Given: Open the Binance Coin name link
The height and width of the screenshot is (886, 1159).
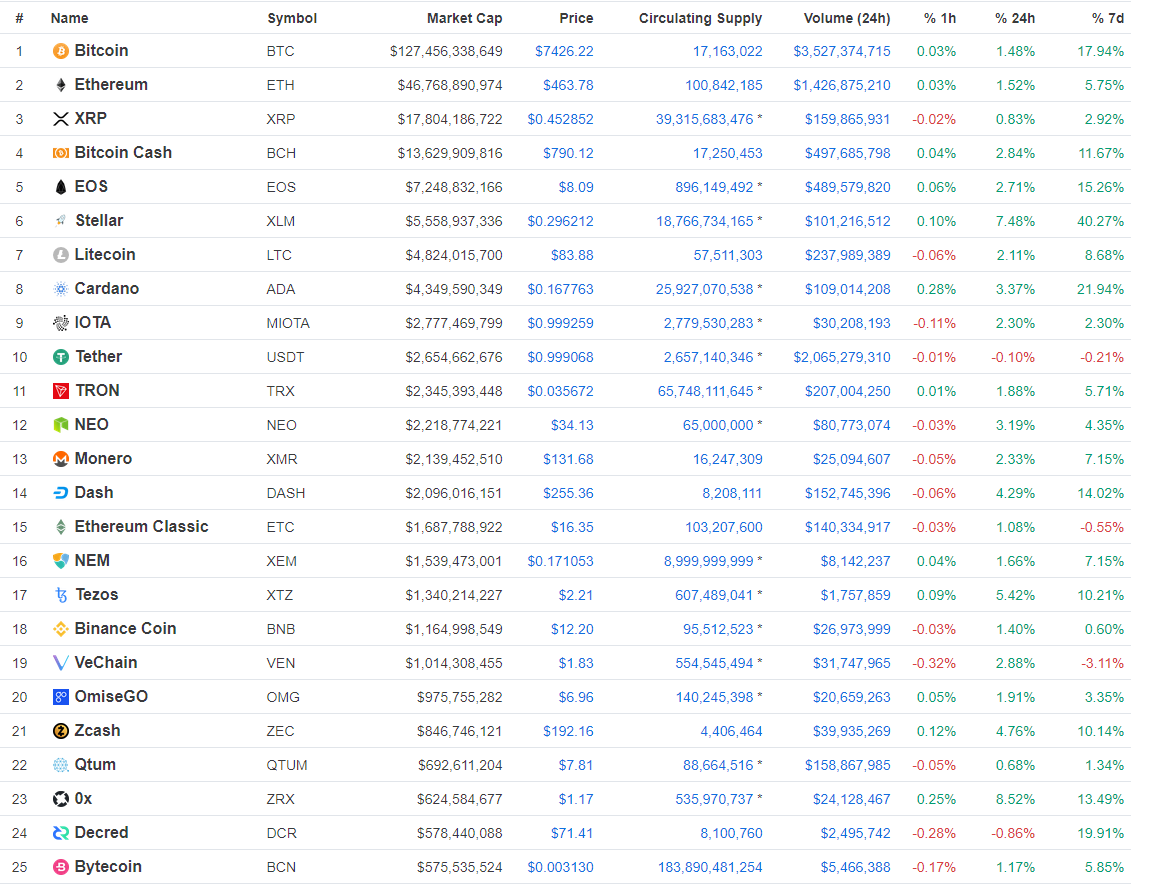Looking at the screenshot, I should point(125,629).
